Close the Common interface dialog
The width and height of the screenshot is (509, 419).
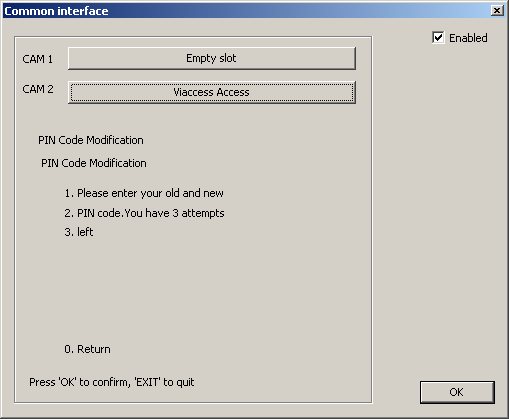[x=497, y=11]
